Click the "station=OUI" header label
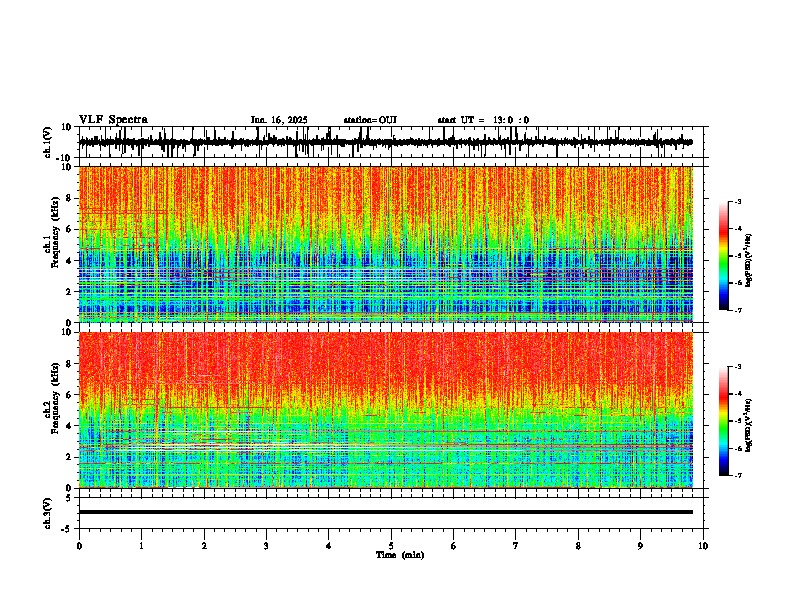Viewport: 792px width, 612px height. (x=370, y=120)
